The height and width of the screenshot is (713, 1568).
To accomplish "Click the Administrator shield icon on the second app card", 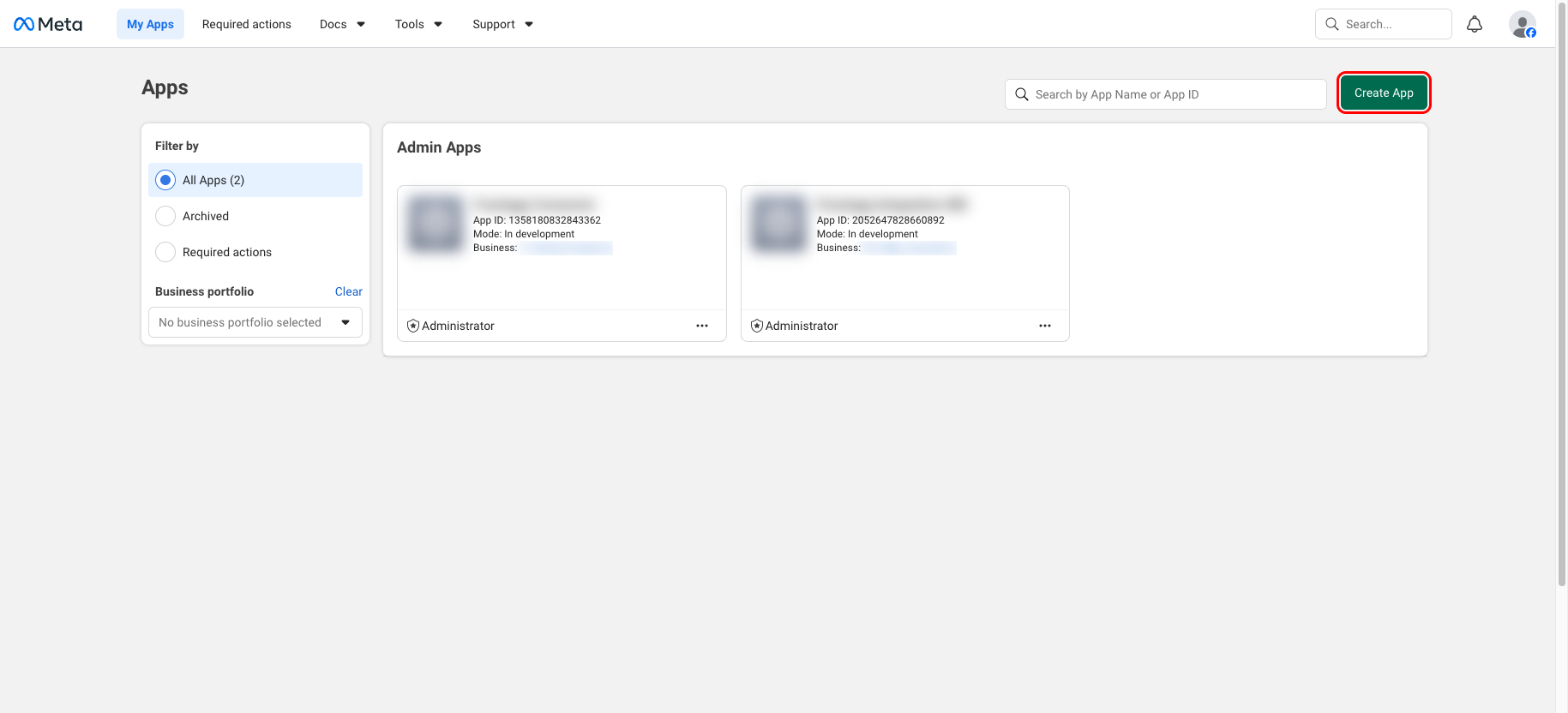I will [757, 326].
